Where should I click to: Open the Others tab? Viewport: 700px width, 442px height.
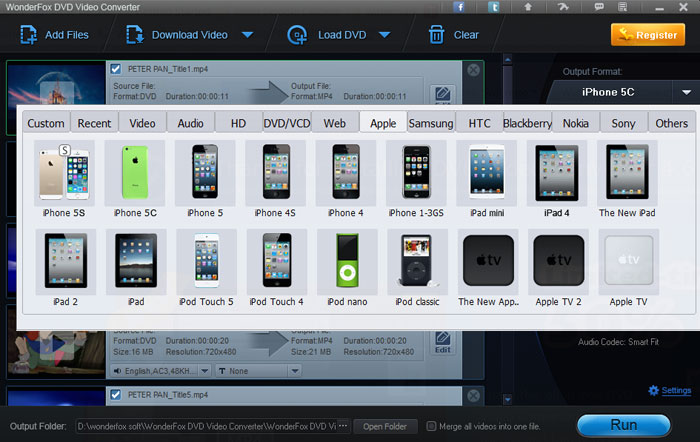[671, 123]
